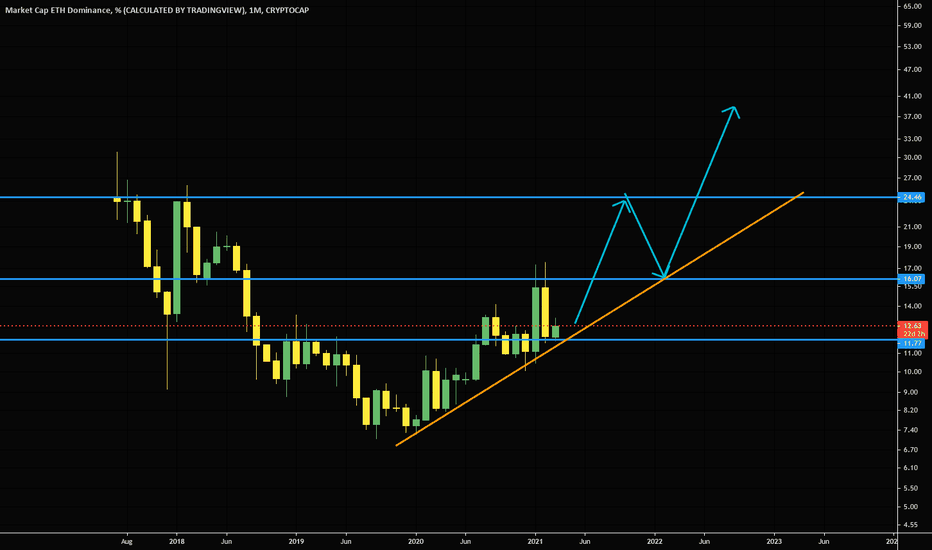The image size is (932, 550).
Task: Click the 6.10 price axis value
Action: 912,468
